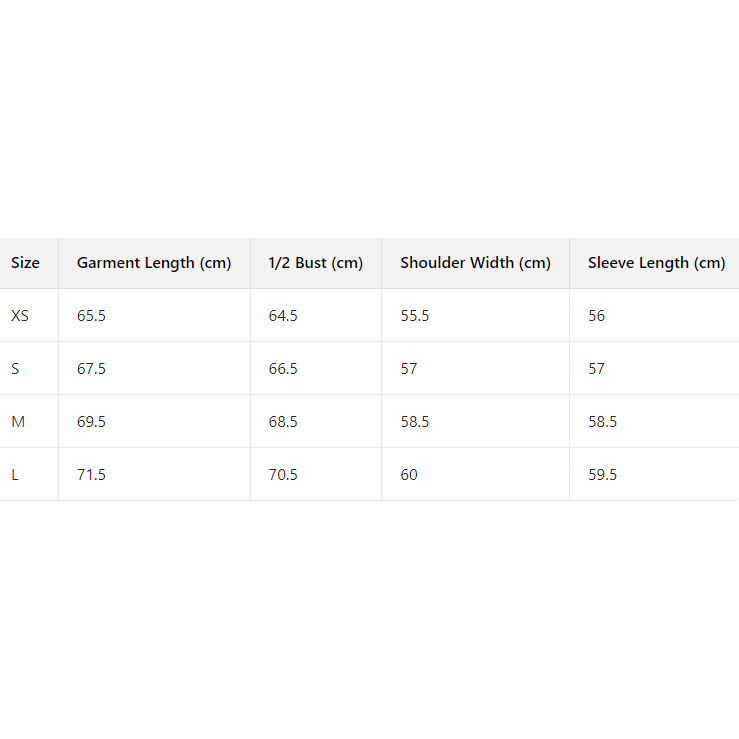The image size is (739, 739).
Task: Click L garment length value 71.5
Action: click(91, 475)
